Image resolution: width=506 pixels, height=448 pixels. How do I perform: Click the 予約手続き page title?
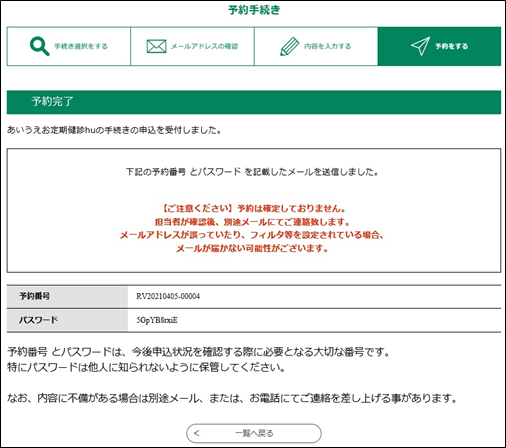pyautogui.click(x=254, y=10)
